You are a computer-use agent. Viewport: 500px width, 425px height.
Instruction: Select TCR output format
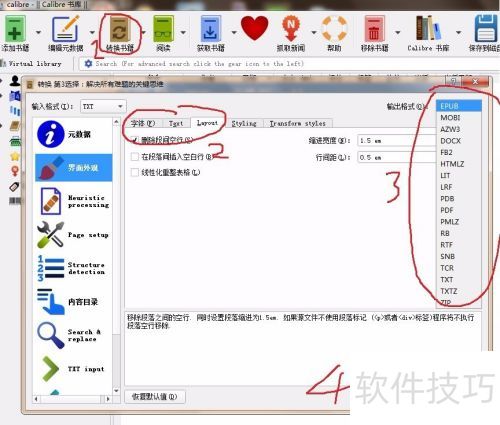pos(459,268)
